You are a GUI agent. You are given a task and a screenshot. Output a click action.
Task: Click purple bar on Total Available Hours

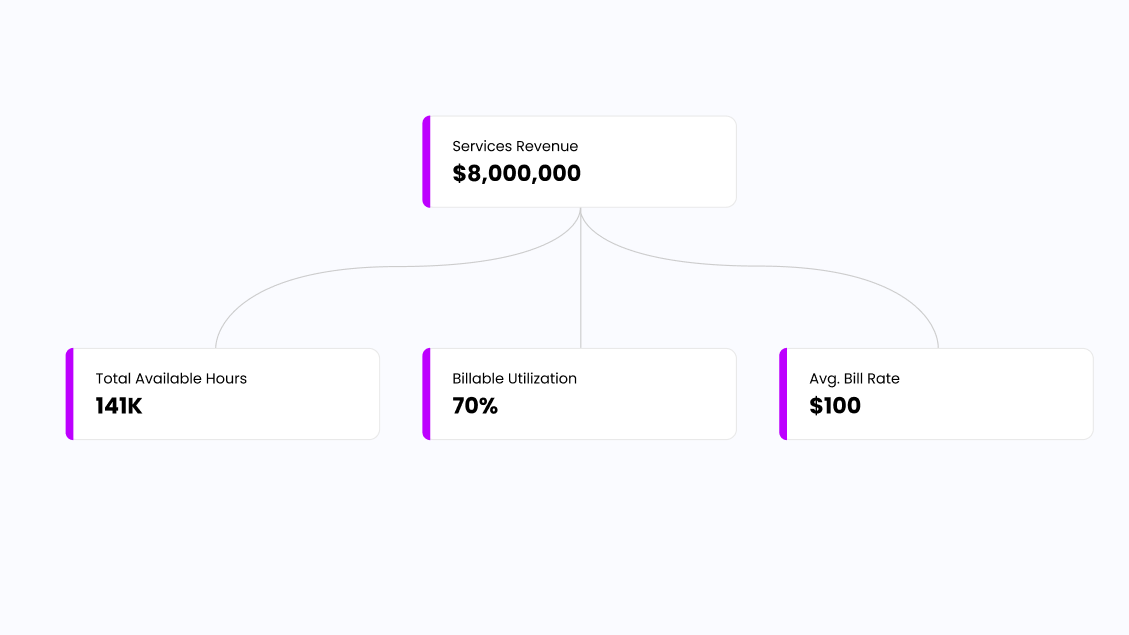tap(70, 394)
